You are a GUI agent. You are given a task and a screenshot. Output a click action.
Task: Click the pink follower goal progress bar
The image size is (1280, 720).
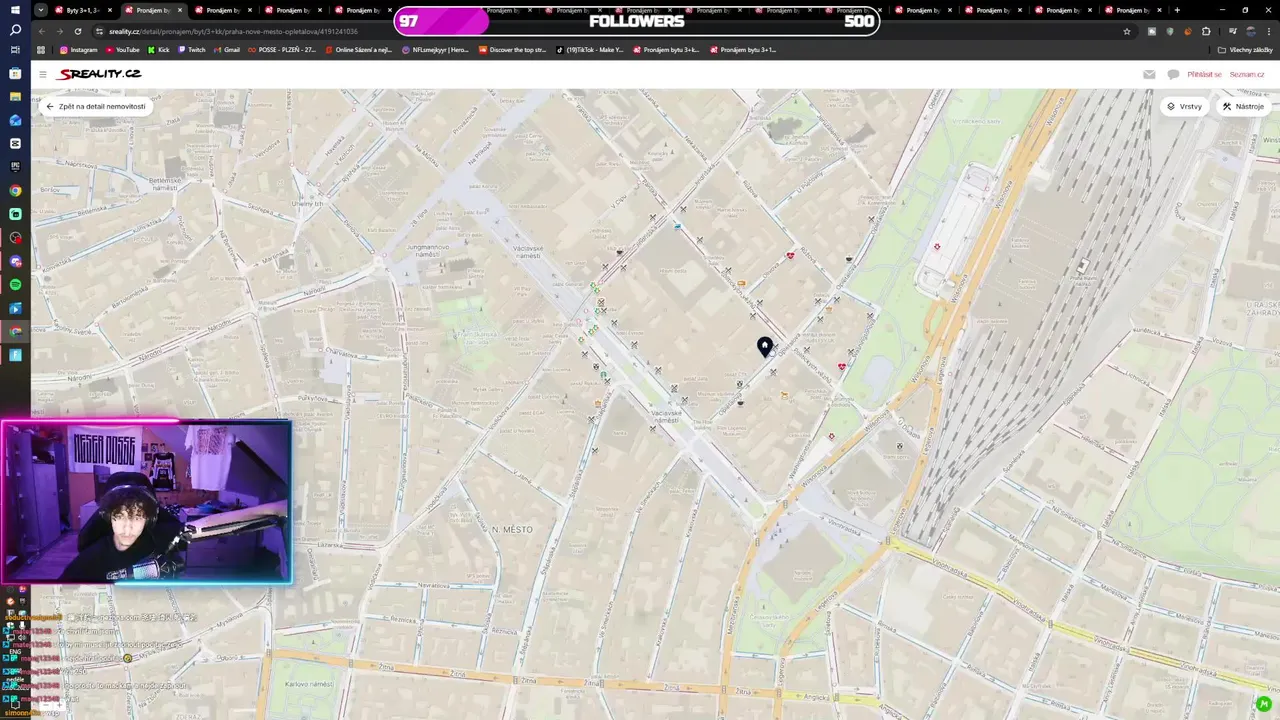coord(441,21)
